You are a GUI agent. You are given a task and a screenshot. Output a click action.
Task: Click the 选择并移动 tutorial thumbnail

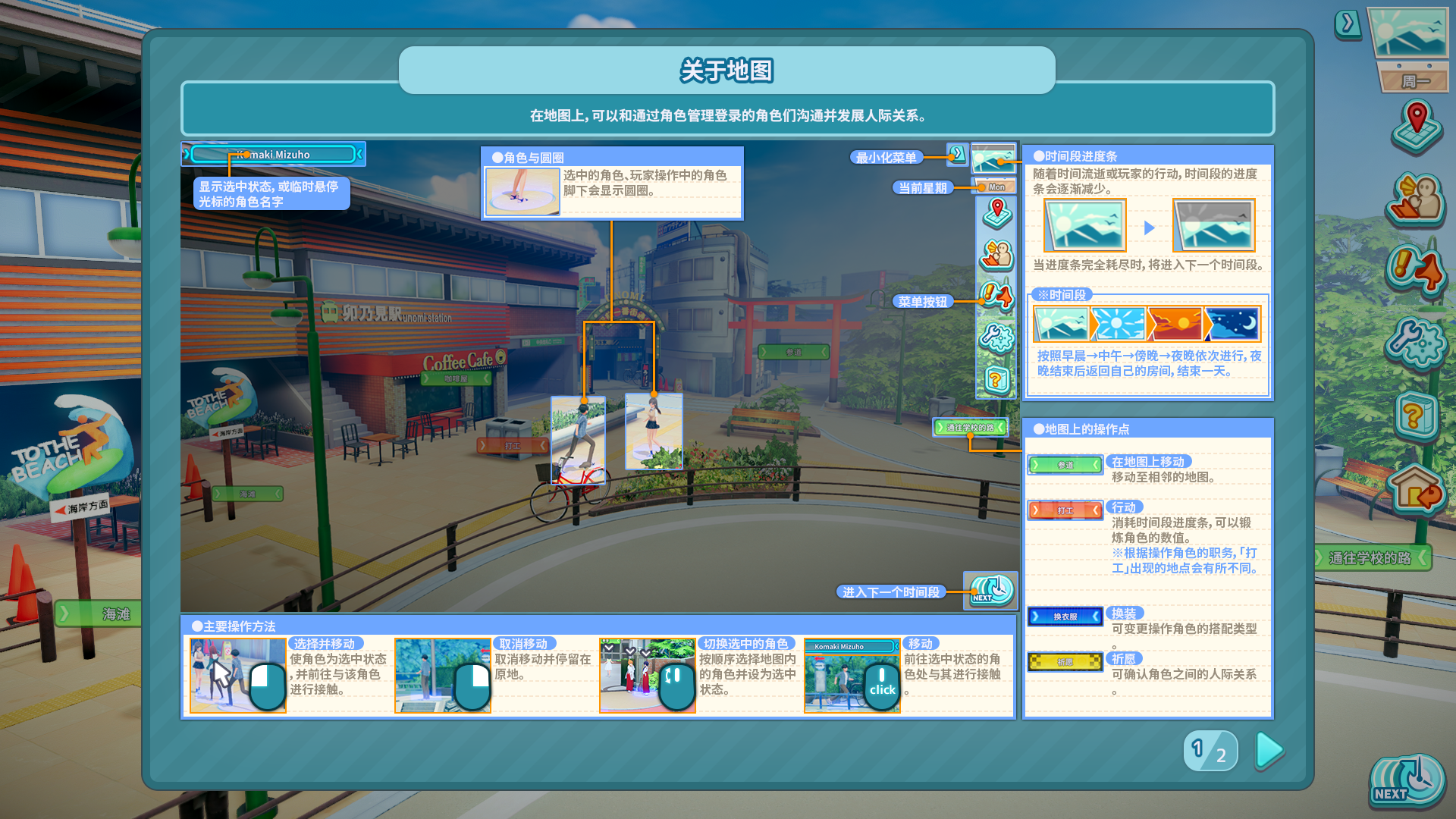pos(237,675)
